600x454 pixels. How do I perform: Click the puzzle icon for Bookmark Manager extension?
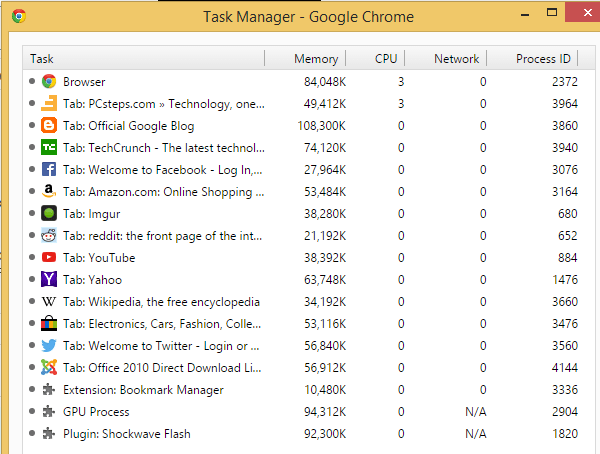click(49, 390)
